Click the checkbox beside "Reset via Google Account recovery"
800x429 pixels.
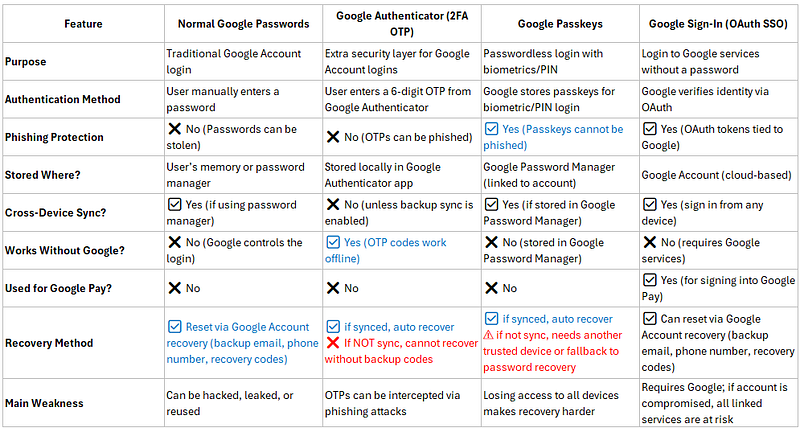tap(174, 326)
